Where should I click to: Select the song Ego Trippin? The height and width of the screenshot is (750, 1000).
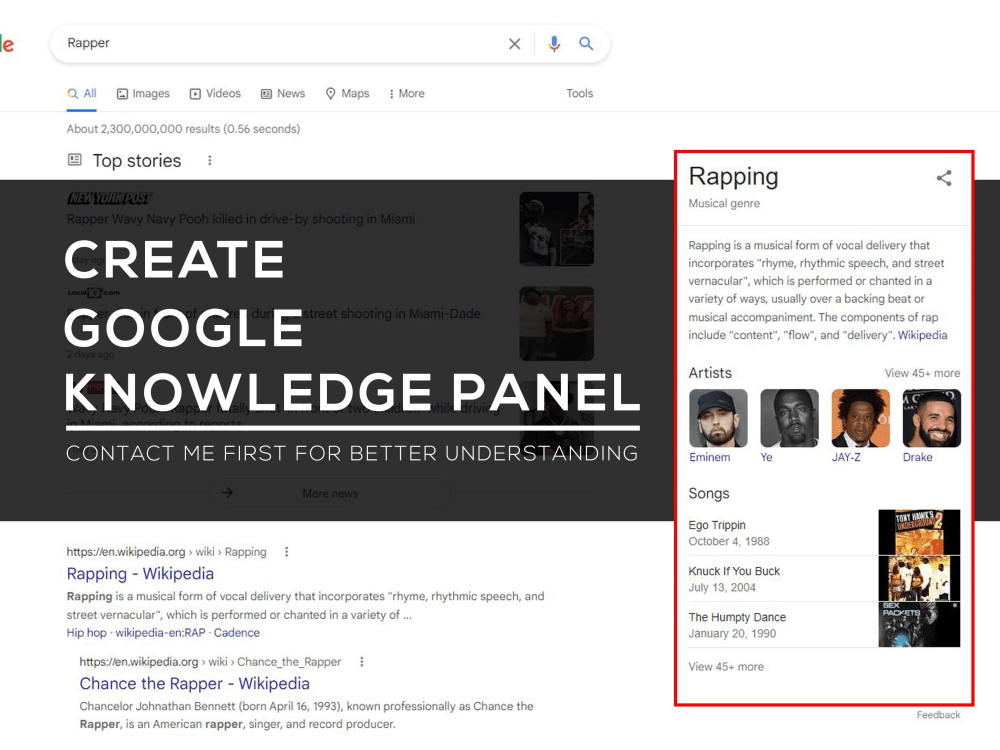(717, 525)
